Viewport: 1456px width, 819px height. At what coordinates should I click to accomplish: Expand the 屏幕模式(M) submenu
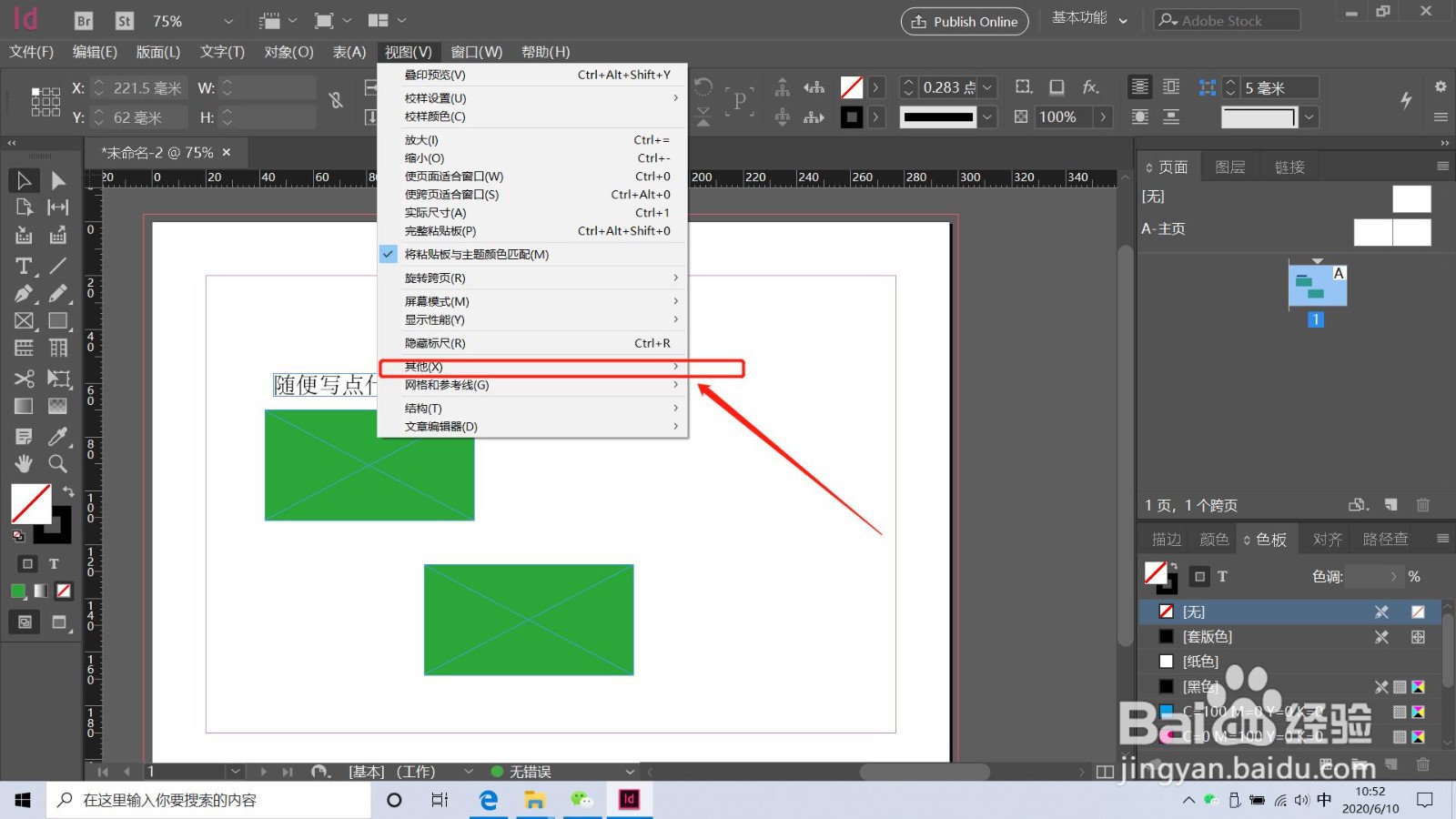click(532, 301)
